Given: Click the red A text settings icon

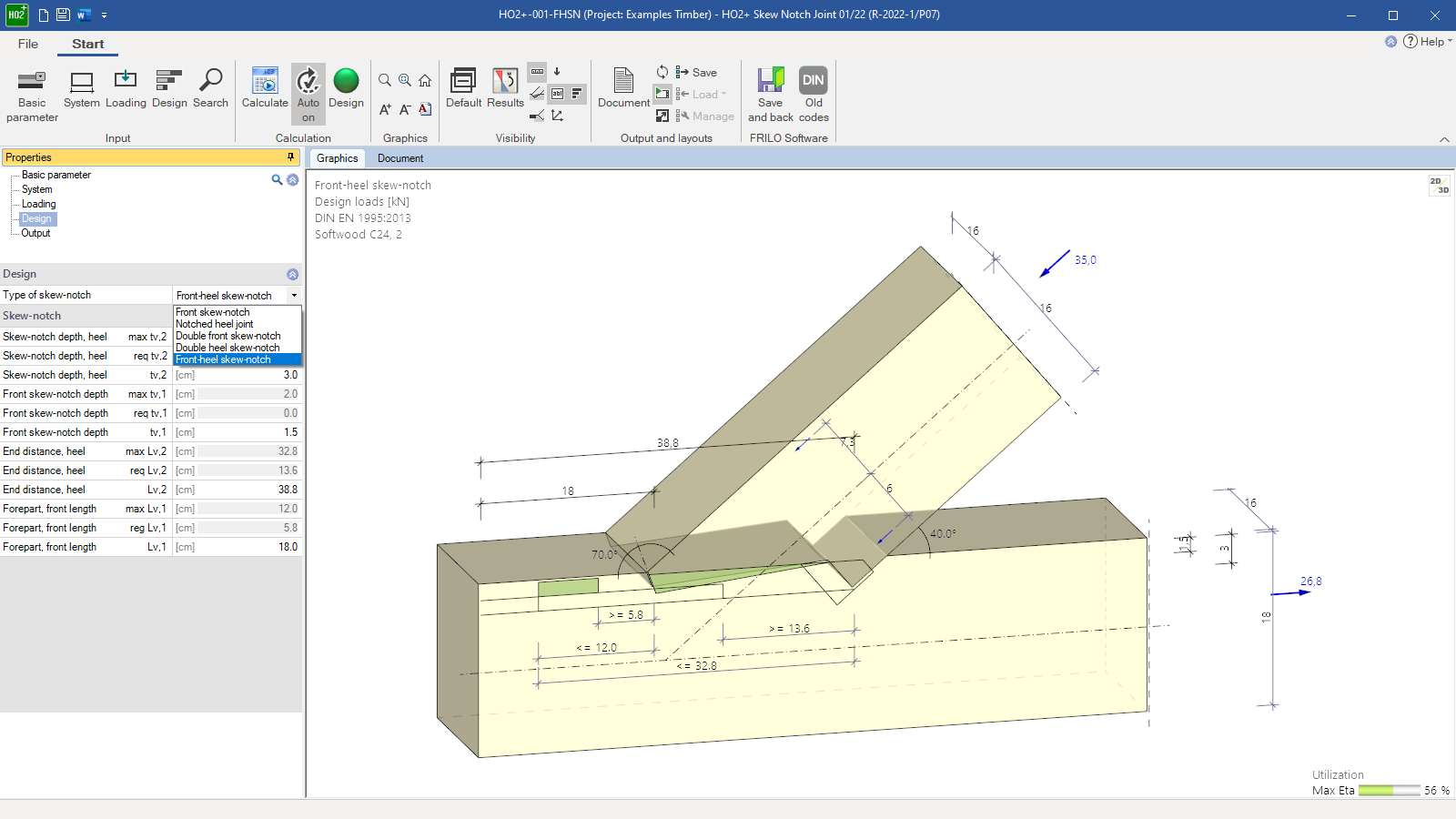Looking at the screenshot, I should click(425, 110).
